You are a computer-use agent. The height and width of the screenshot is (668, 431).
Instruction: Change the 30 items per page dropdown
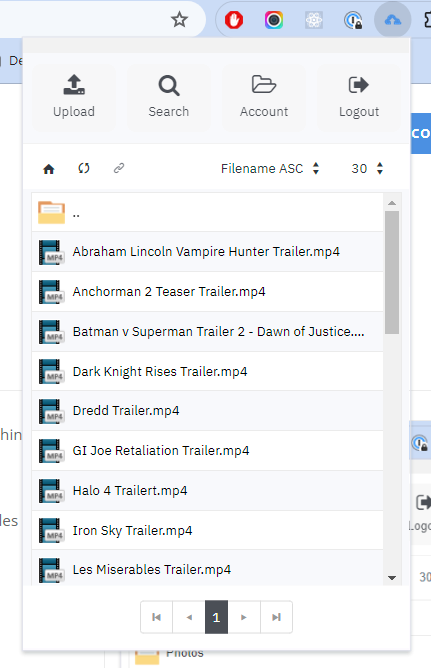click(x=367, y=169)
